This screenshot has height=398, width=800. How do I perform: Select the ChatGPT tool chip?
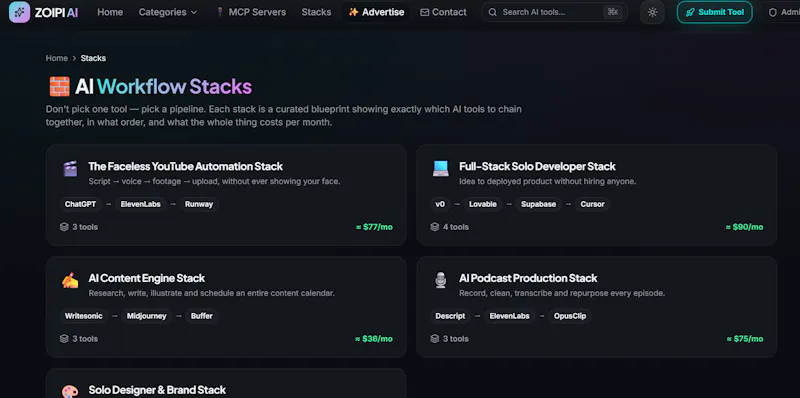(80, 204)
